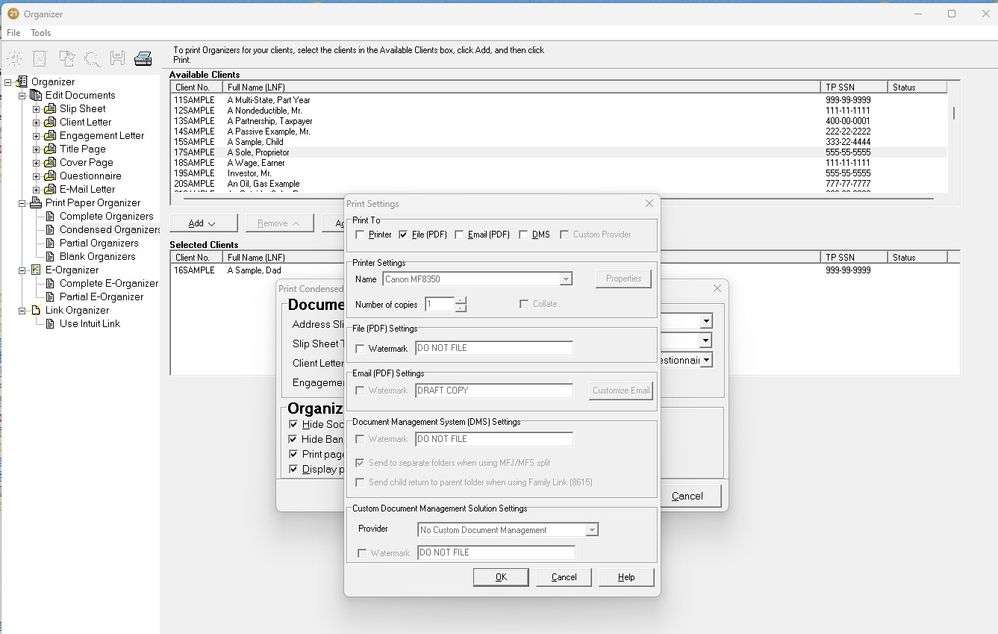Click OK in the Print Settings dialog
Screen dimensions: 998x634
[501, 576]
